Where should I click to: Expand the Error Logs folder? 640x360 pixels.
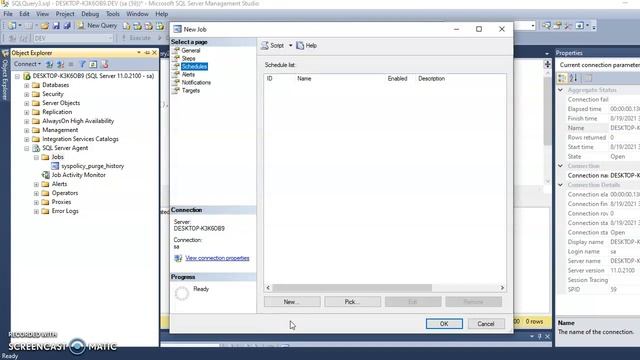pyautogui.click(x=36, y=211)
